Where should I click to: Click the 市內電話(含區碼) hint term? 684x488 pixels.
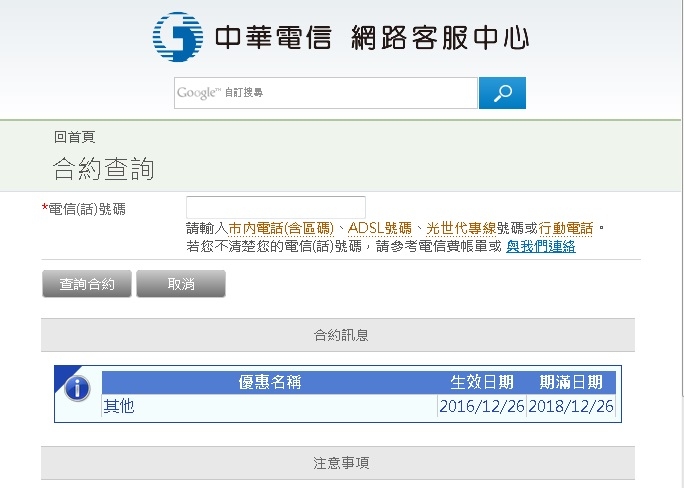281,228
